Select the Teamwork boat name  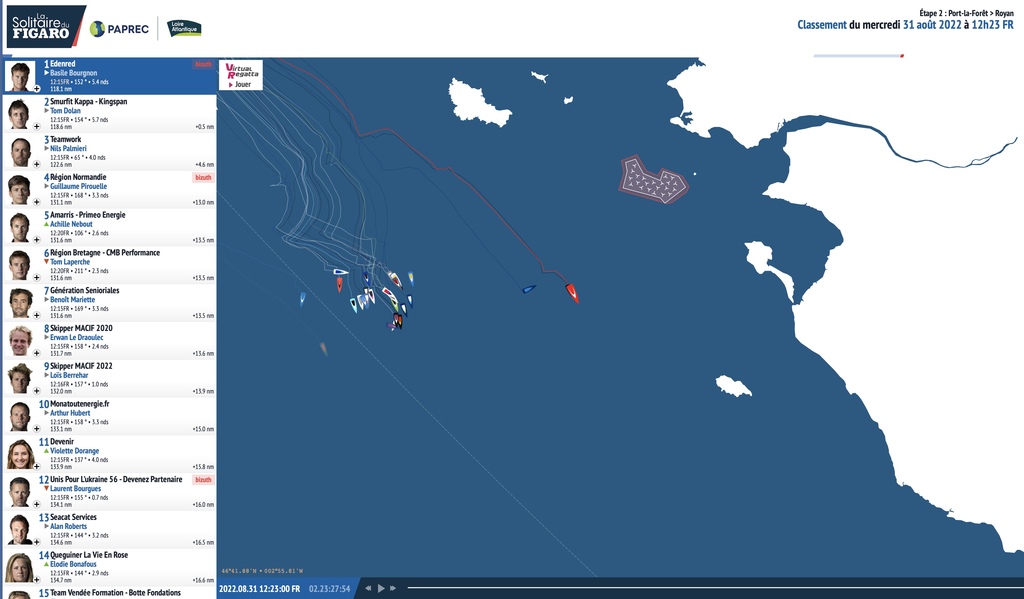tap(66, 139)
